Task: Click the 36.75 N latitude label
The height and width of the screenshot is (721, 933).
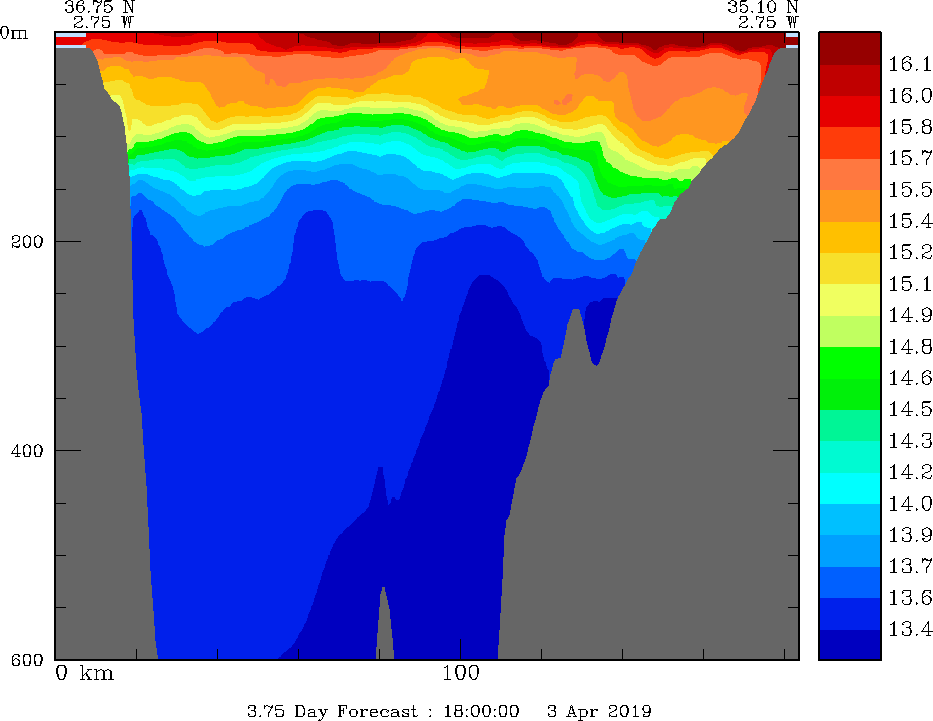Action: tap(99, 7)
